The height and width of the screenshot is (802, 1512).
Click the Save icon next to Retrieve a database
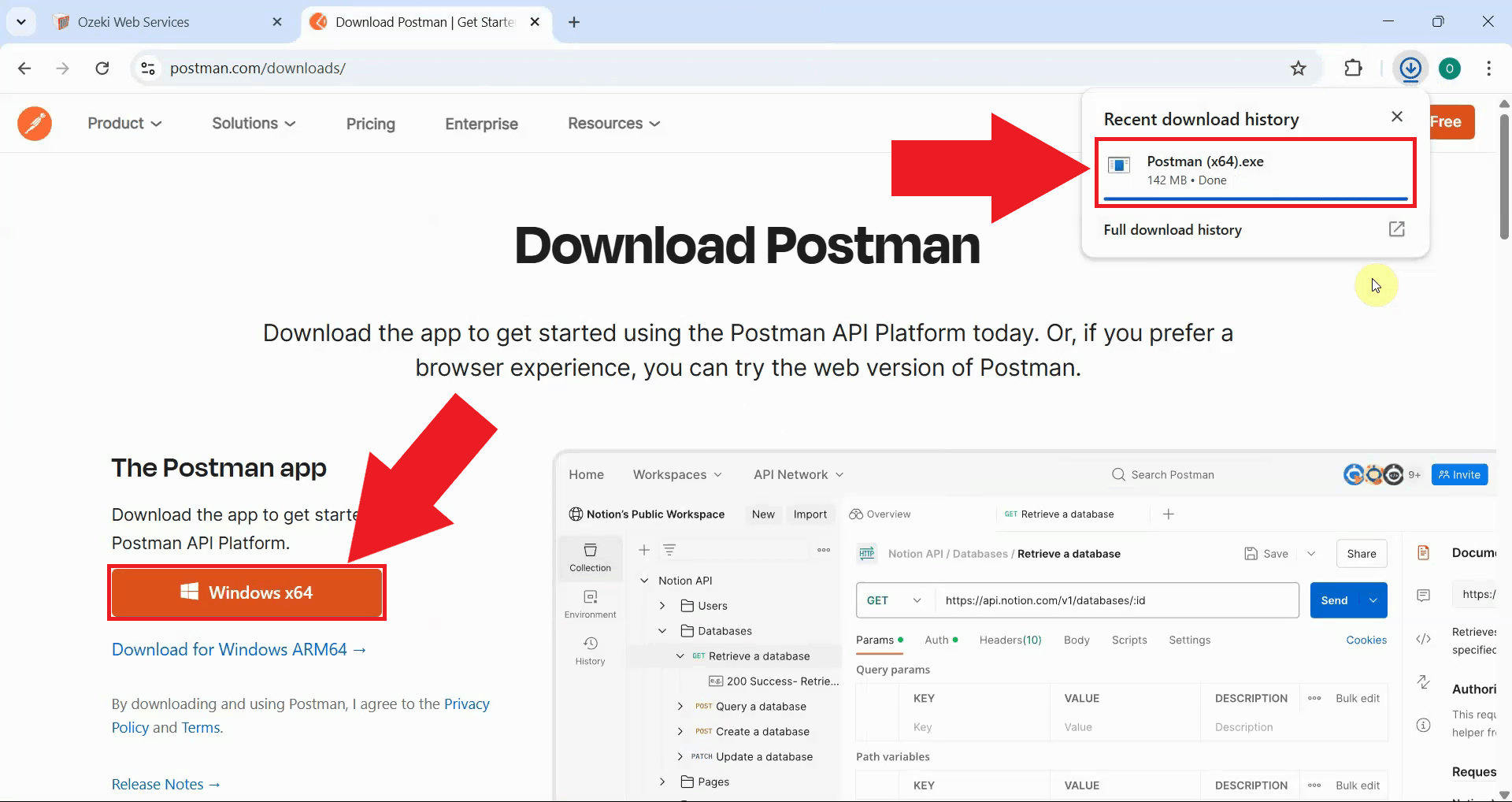(x=1252, y=553)
